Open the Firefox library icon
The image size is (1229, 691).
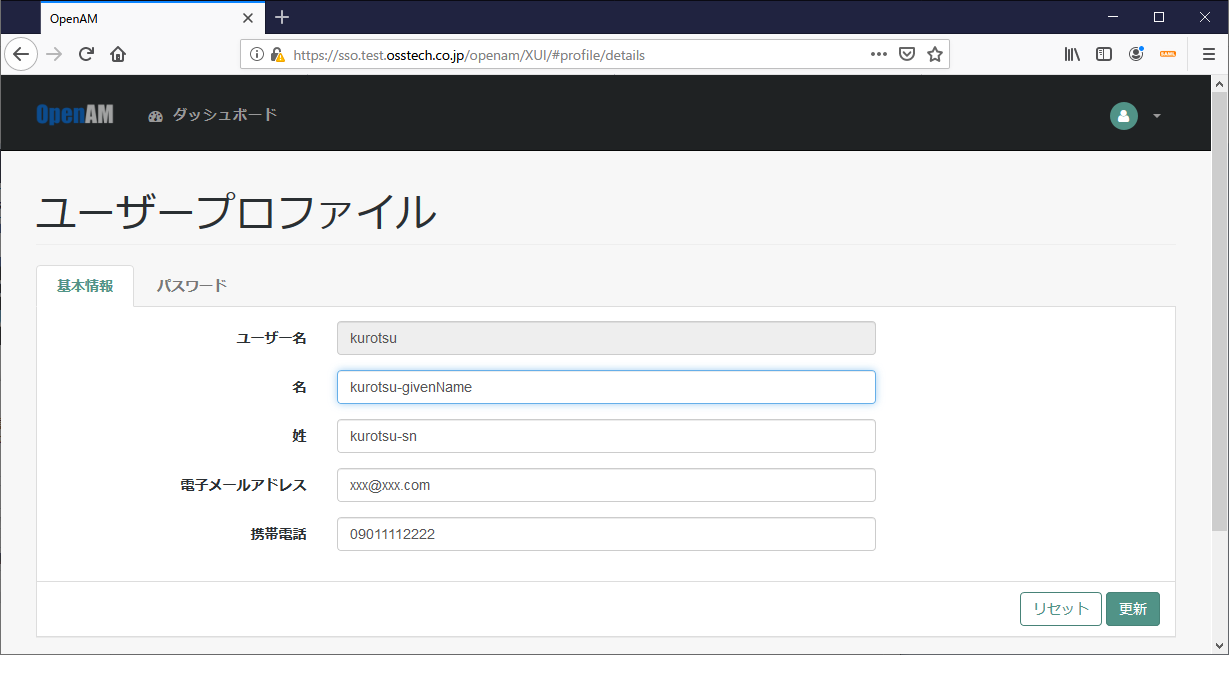(1071, 54)
